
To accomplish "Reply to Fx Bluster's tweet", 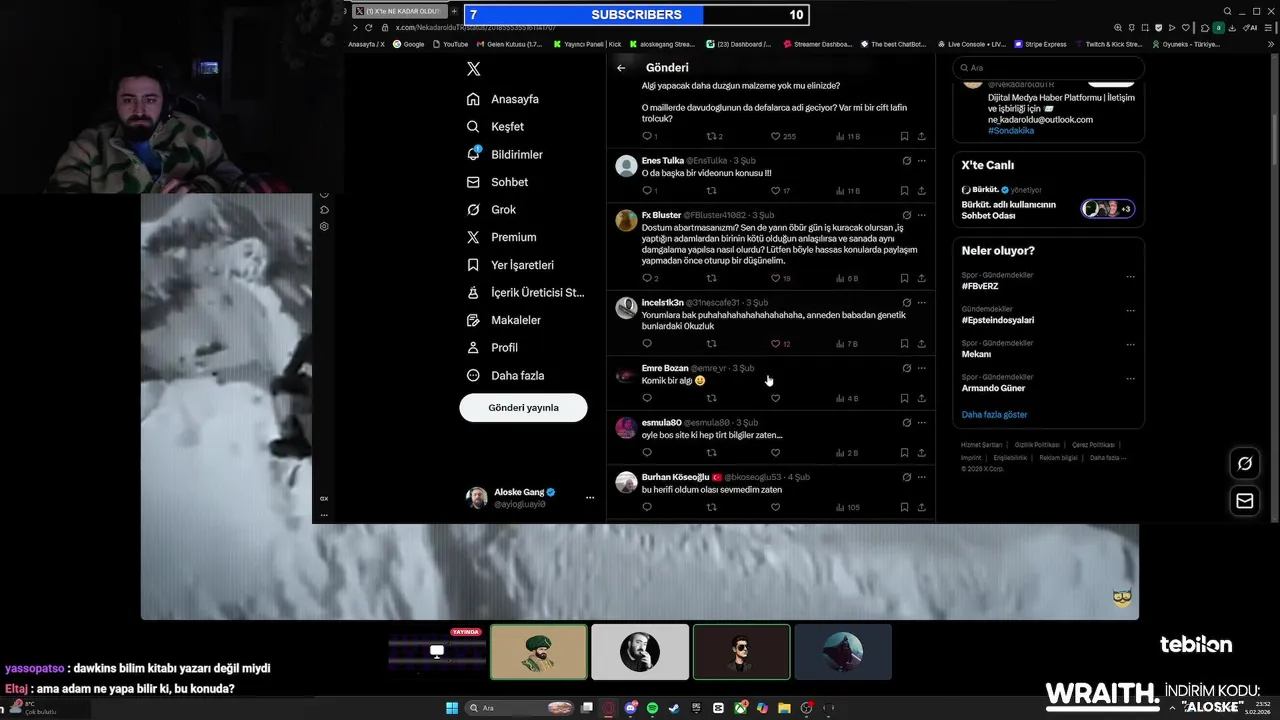I will 647,278.
